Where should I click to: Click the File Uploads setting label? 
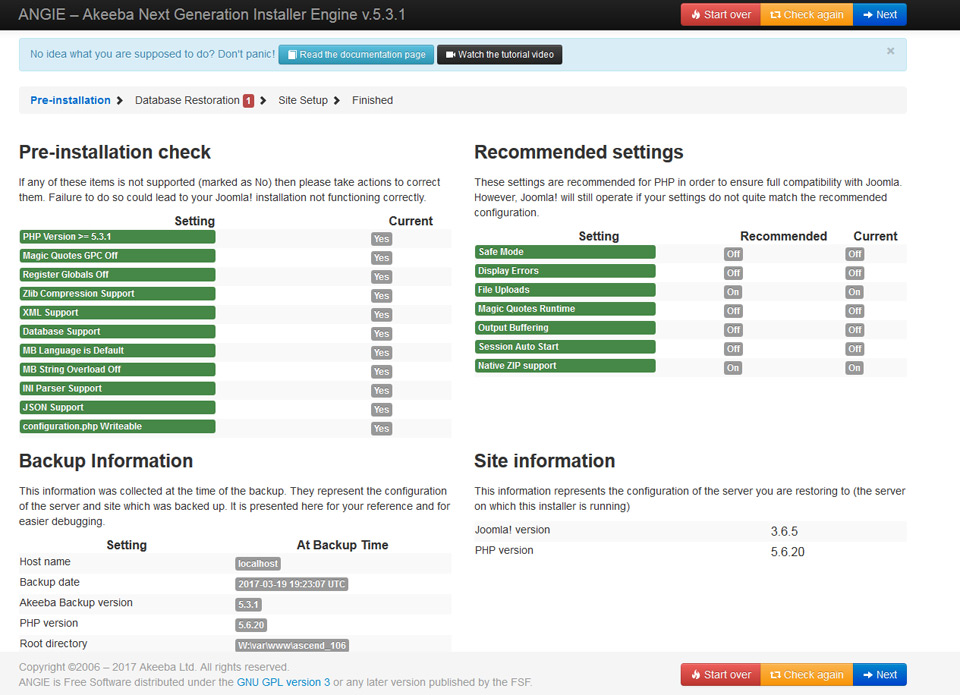click(x=565, y=290)
